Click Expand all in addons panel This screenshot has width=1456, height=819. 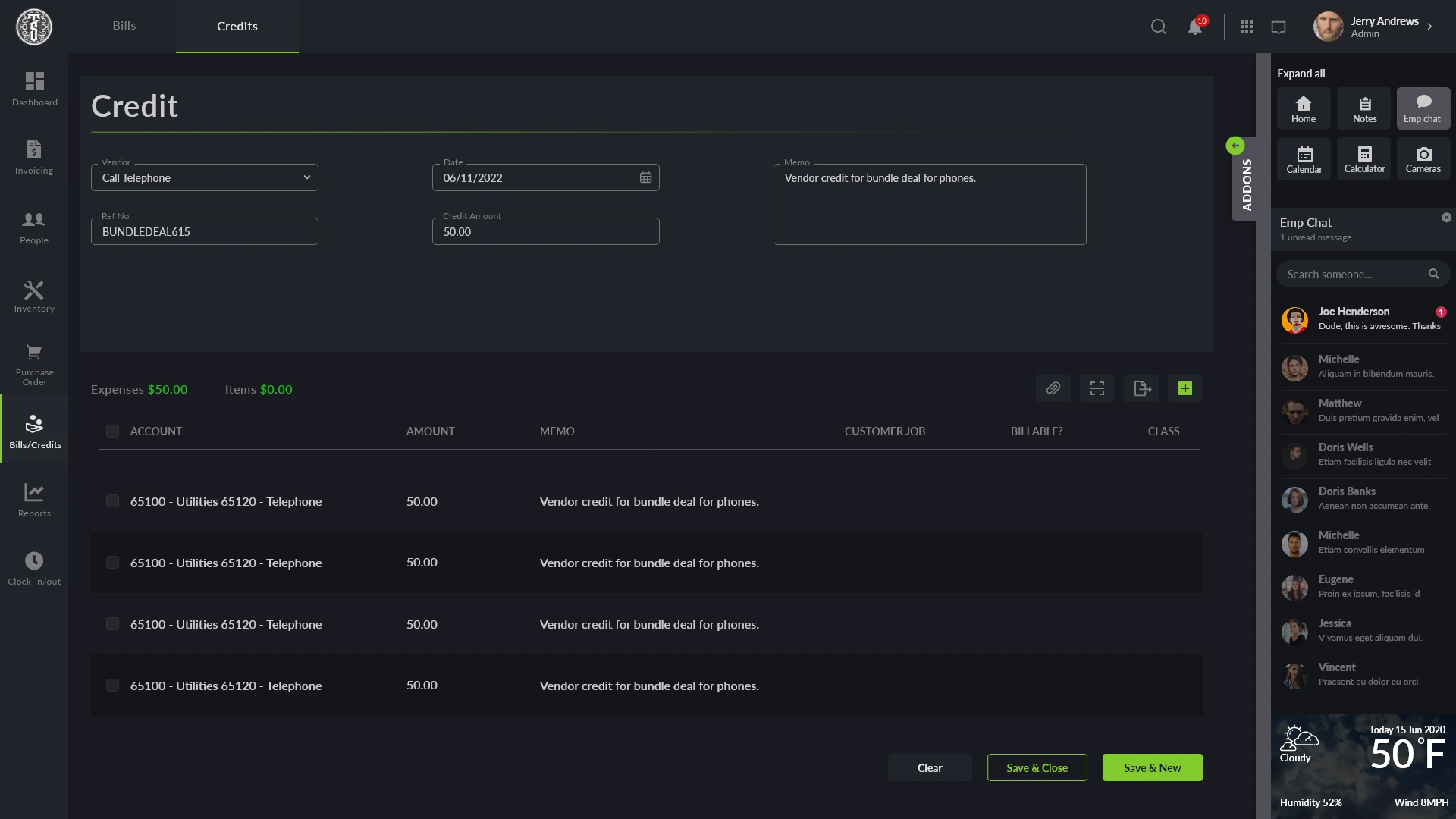click(x=1301, y=74)
